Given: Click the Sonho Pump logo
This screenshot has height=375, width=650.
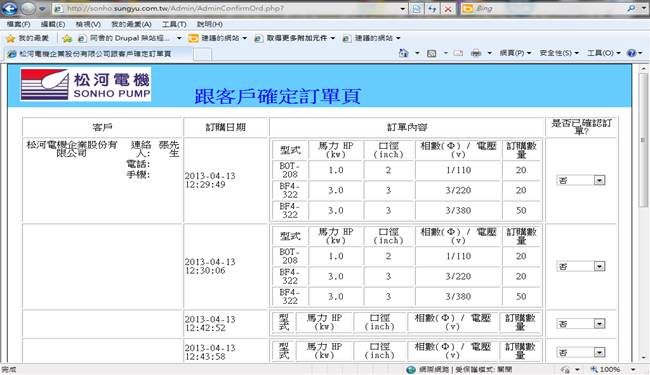Looking at the screenshot, I should (x=85, y=85).
